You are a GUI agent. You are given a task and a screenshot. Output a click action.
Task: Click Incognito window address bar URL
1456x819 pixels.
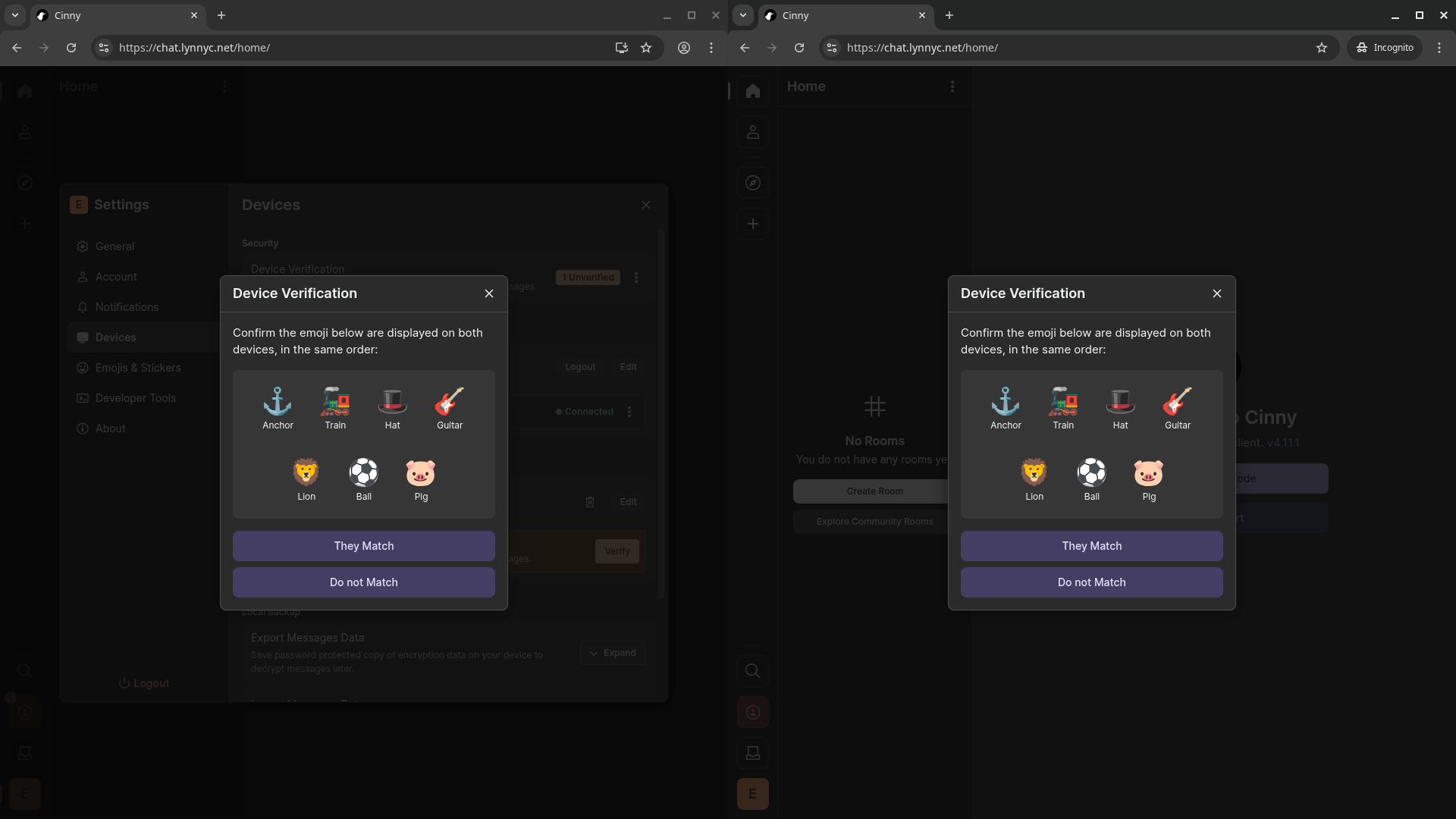click(x=922, y=48)
